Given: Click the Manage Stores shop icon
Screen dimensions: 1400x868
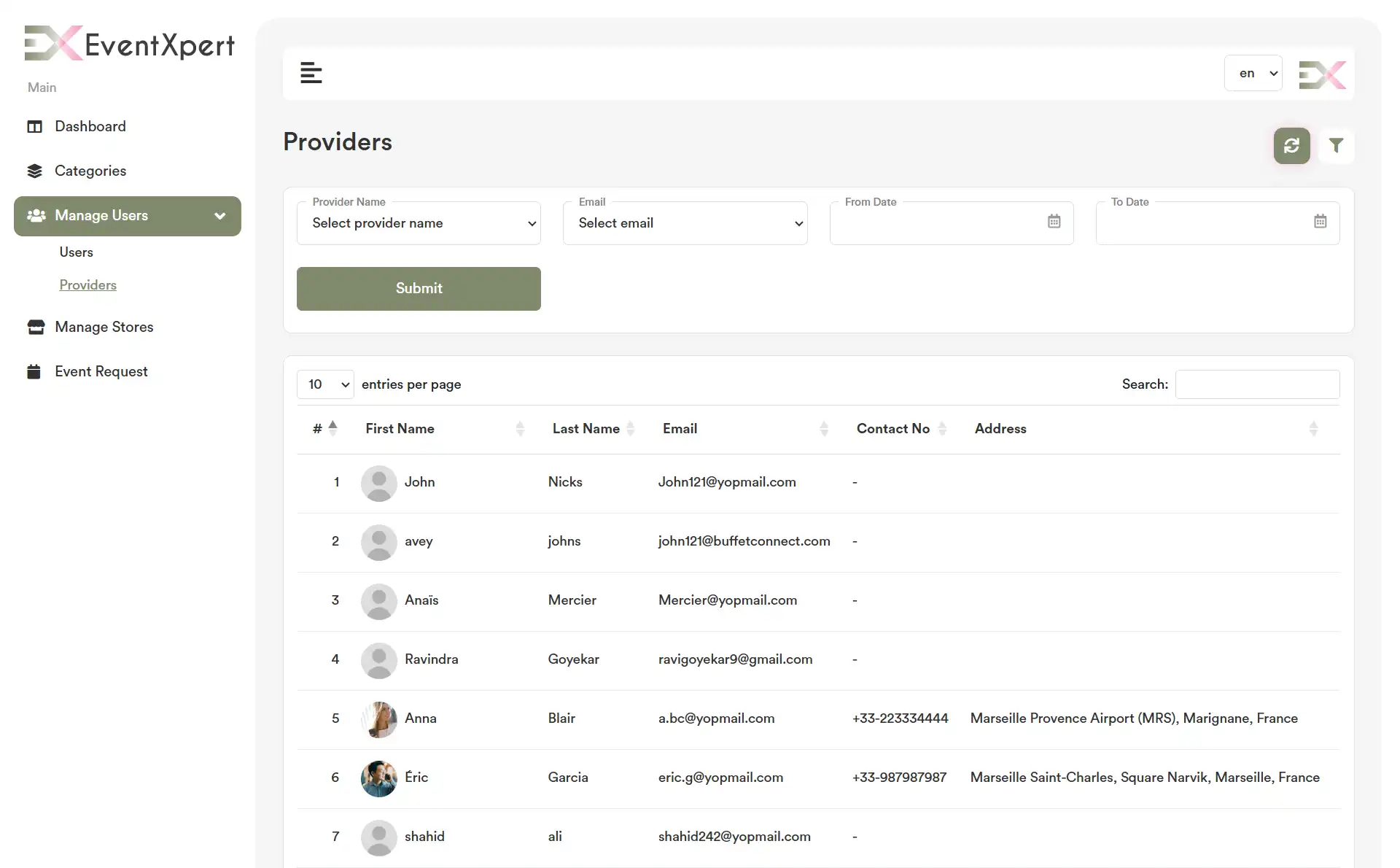Looking at the screenshot, I should click(x=35, y=327).
